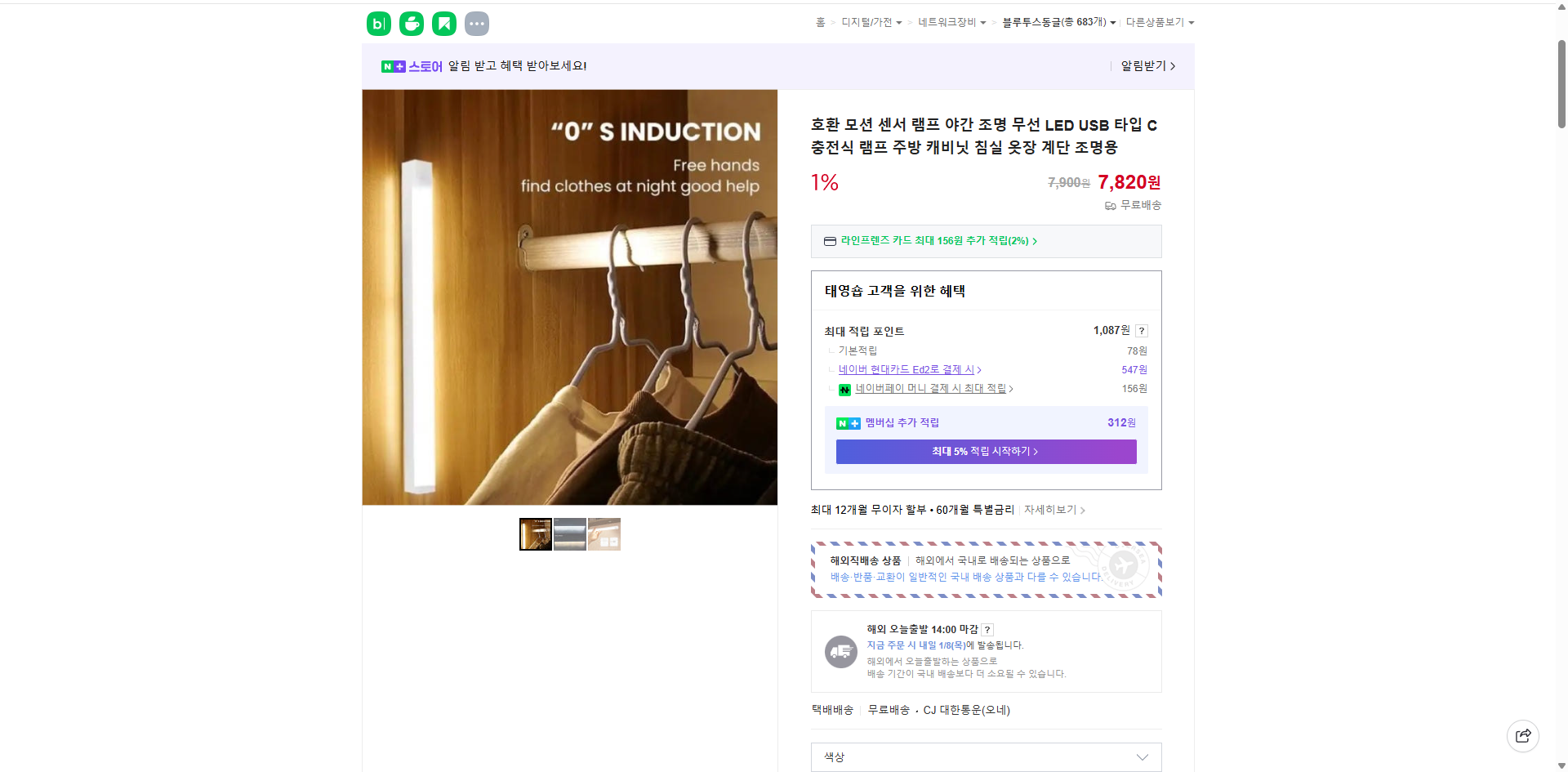Save product with the Keep bookmark icon

point(443,23)
